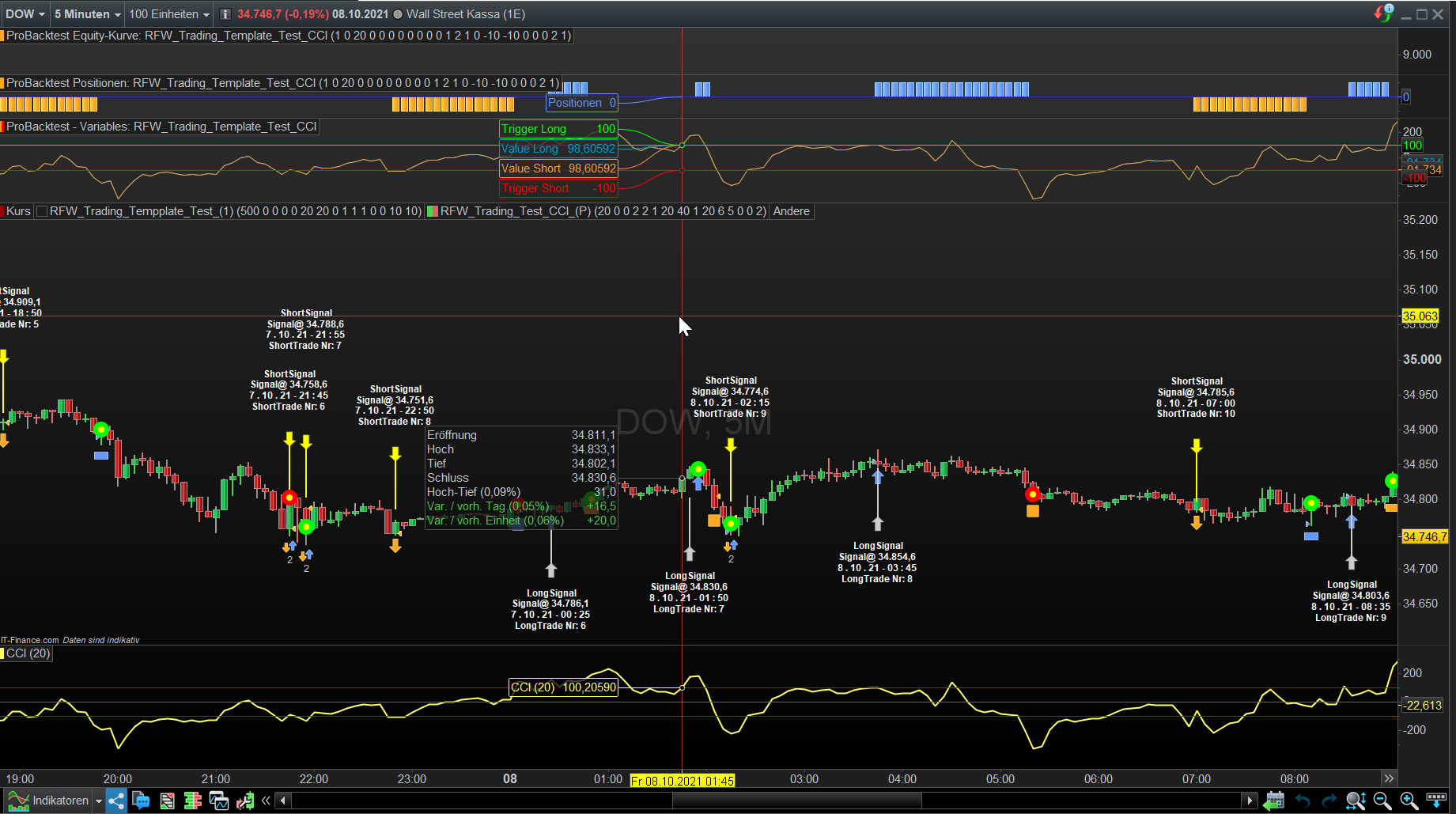Click the time axis scroll-to-end chevrons
The height and width of the screenshot is (814, 1456).
click(x=1389, y=778)
